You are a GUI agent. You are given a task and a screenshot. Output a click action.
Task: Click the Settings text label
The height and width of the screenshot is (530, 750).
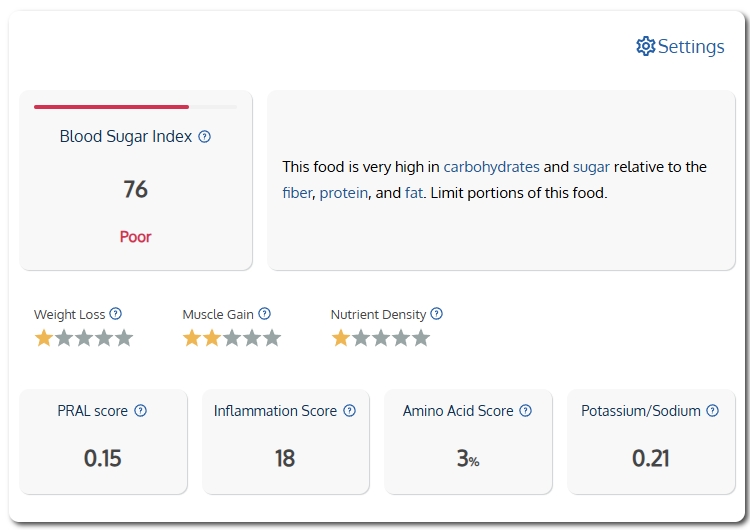click(x=691, y=46)
